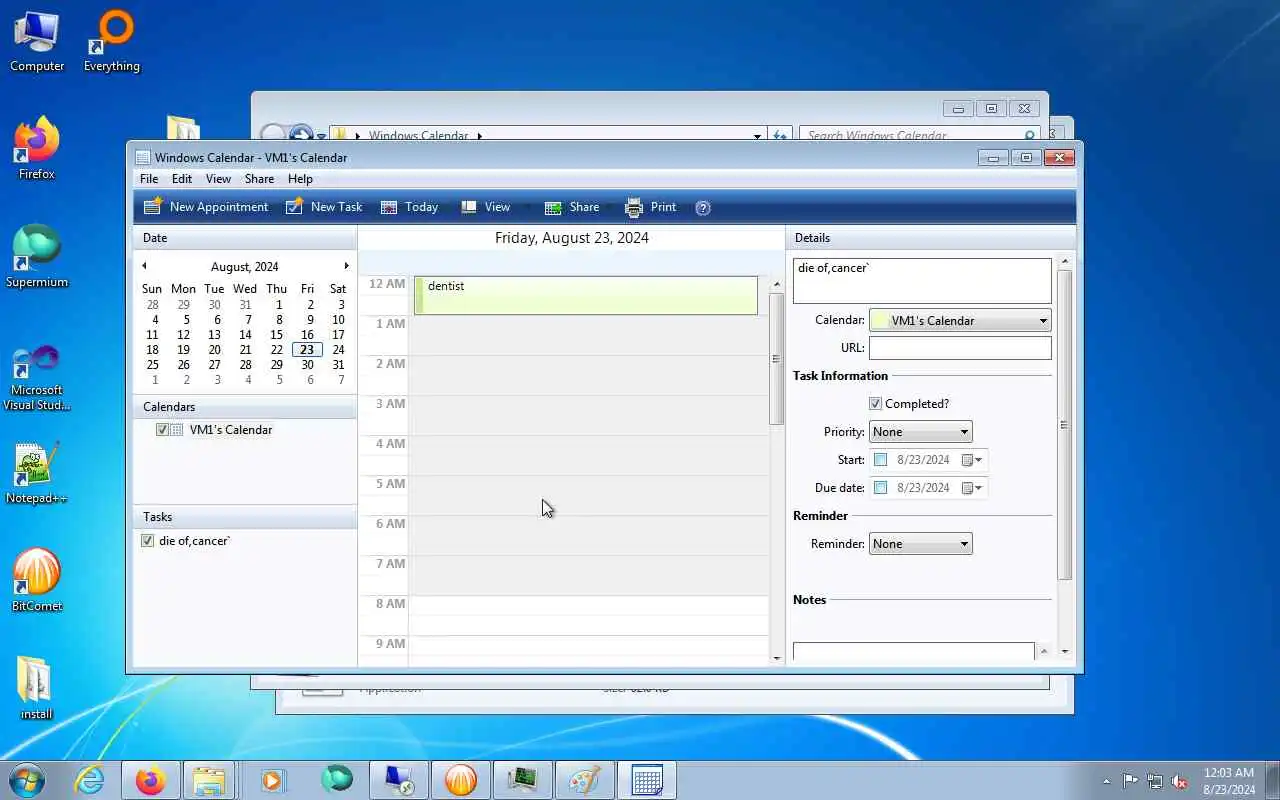Click the taskbar clock
This screenshot has width=1280, height=800.
pyautogui.click(x=1229, y=781)
